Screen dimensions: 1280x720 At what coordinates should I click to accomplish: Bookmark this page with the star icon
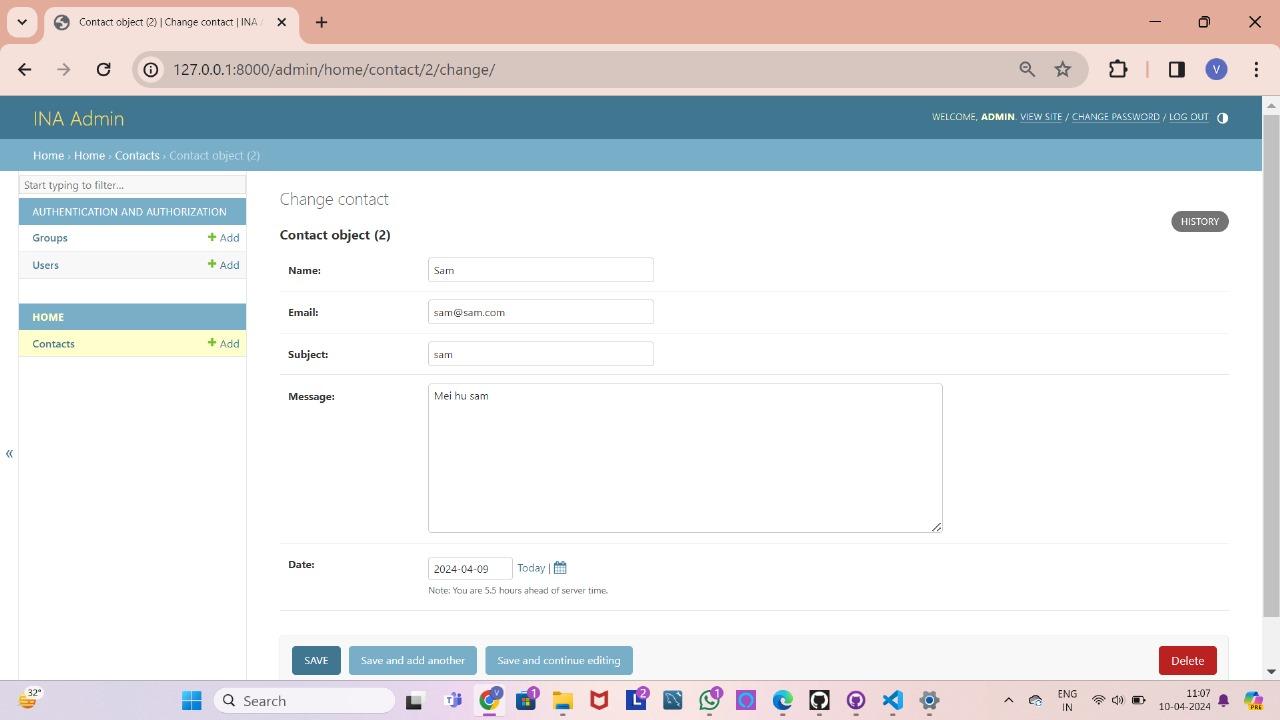click(1063, 69)
